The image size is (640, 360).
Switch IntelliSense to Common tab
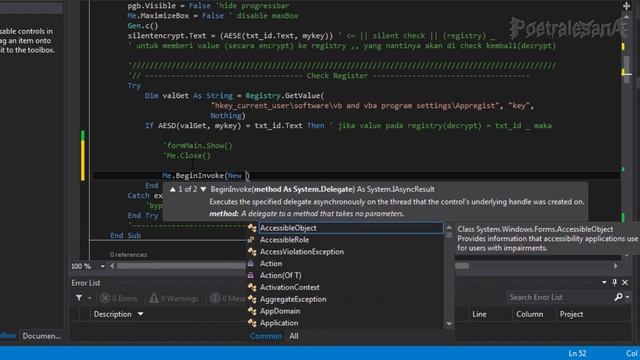tap(265, 336)
